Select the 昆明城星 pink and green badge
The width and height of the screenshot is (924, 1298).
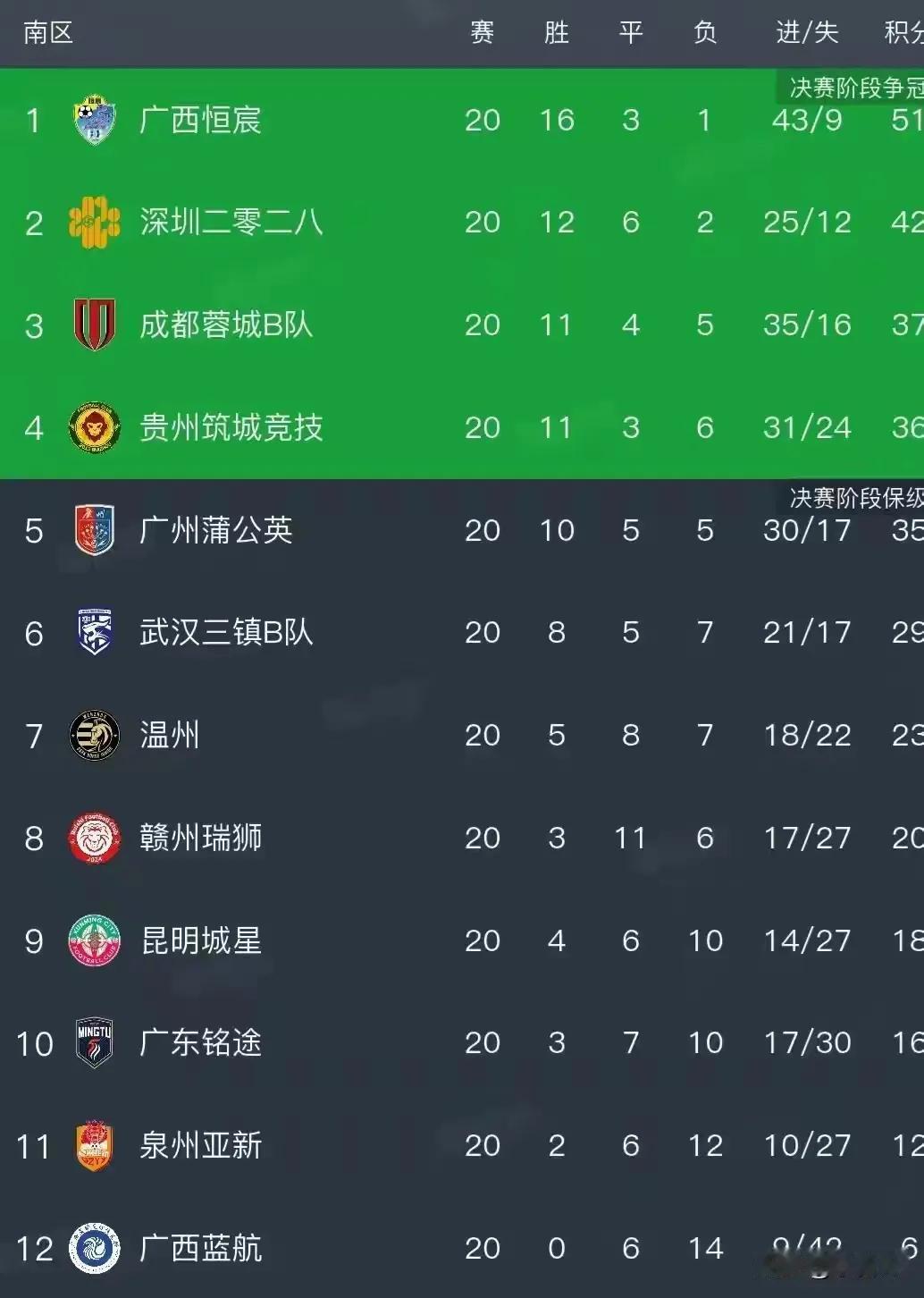[x=95, y=940]
